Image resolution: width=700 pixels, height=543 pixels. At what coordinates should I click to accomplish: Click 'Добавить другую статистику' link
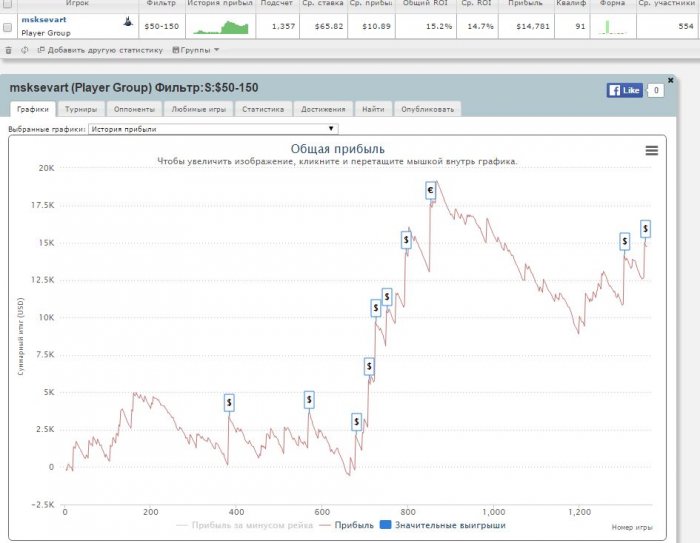click(x=98, y=49)
